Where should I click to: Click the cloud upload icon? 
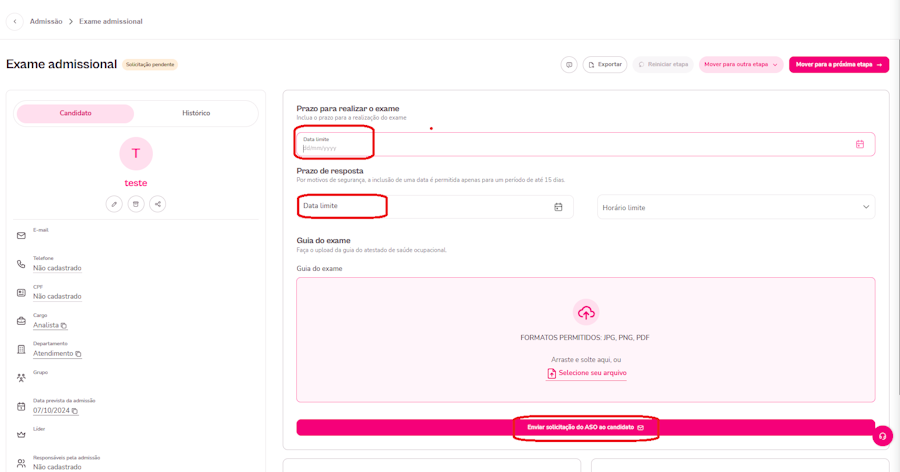click(586, 312)
